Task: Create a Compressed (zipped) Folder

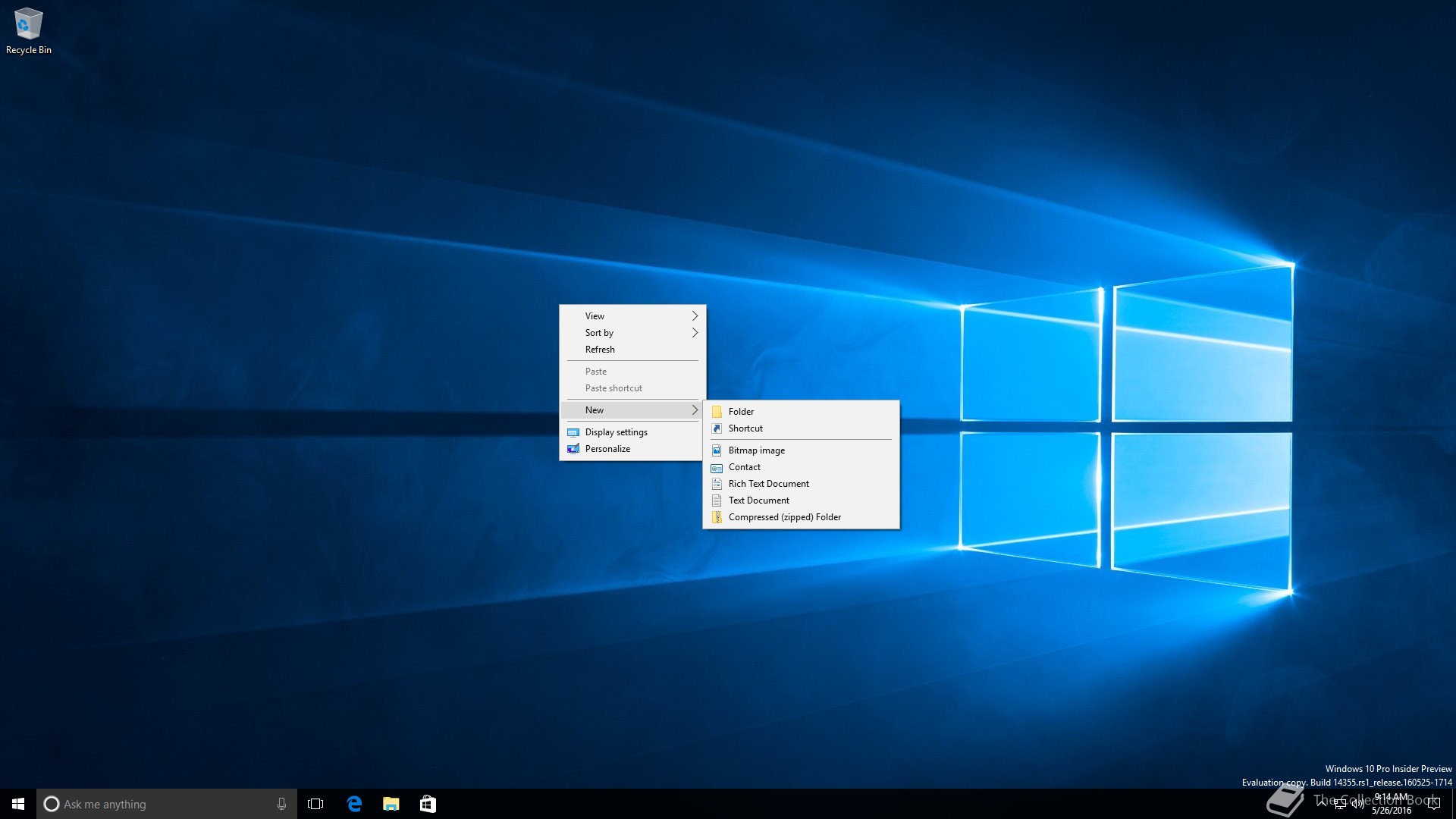Action: pos(784,517)
